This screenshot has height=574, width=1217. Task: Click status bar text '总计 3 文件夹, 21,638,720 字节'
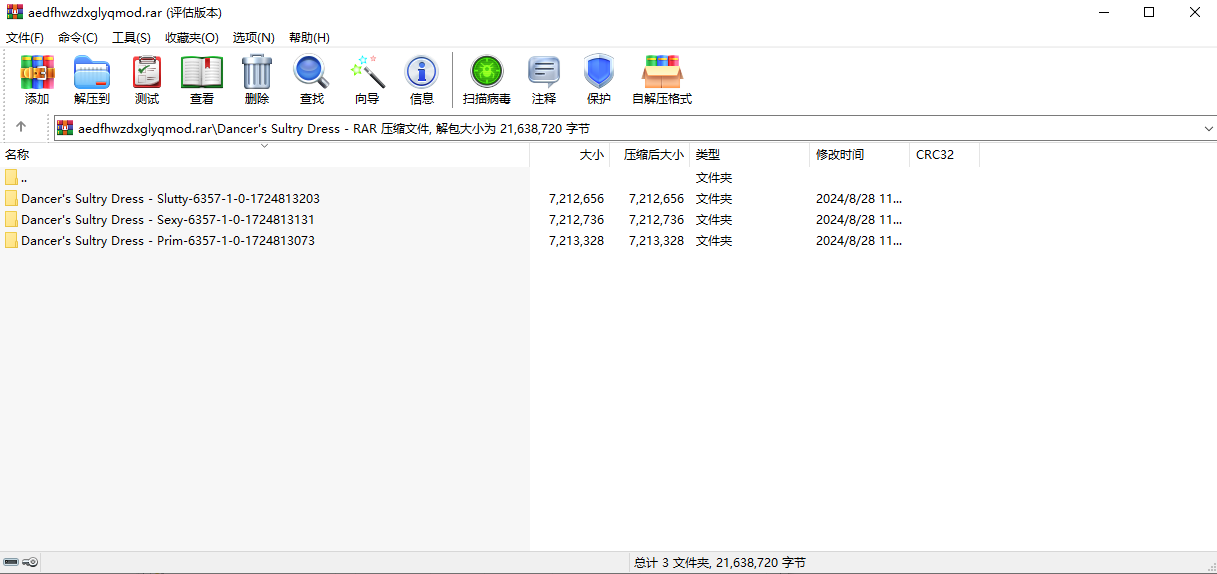click(x=720, y=563)
